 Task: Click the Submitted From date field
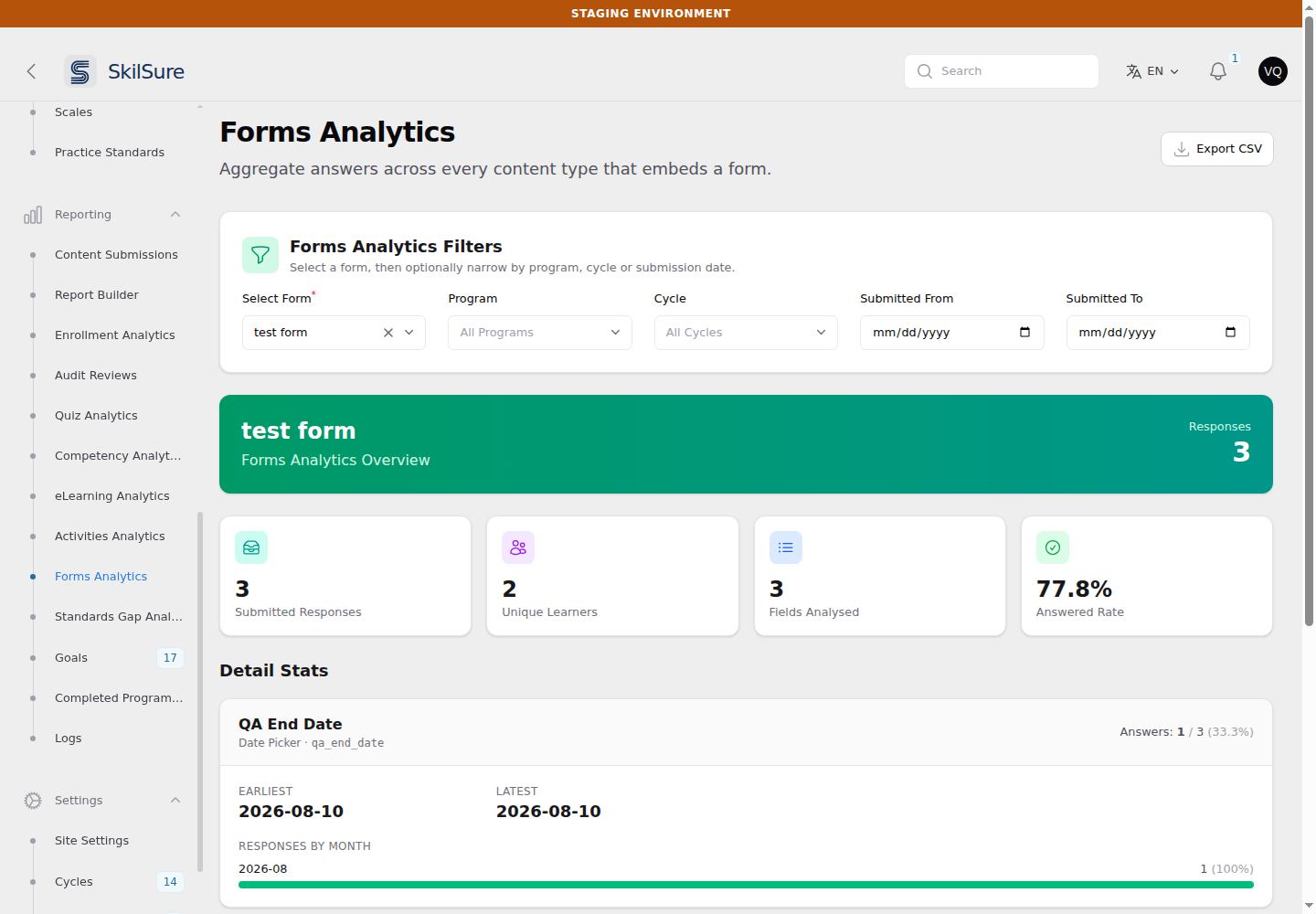[952, 333]
